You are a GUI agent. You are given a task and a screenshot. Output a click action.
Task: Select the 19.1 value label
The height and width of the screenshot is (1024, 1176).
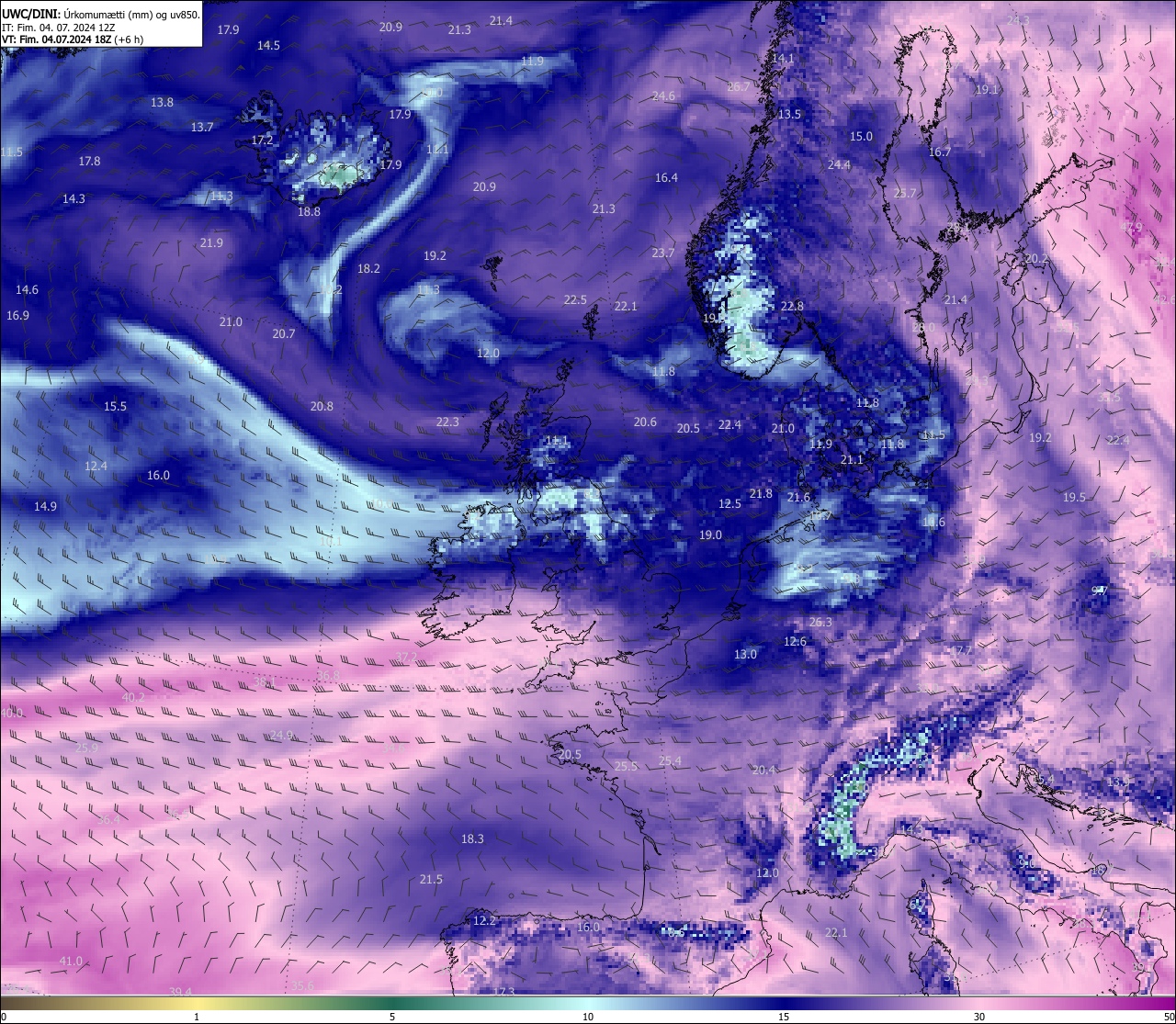click(987, 90)
